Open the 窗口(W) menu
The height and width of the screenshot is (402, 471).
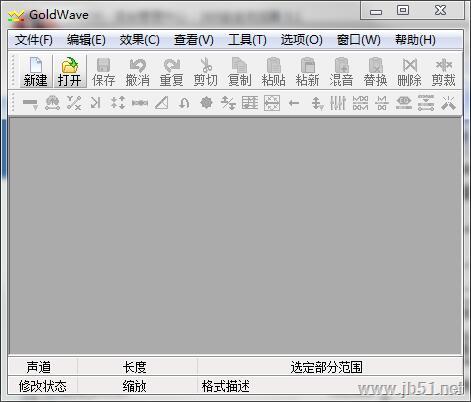[x=359, y=40]
